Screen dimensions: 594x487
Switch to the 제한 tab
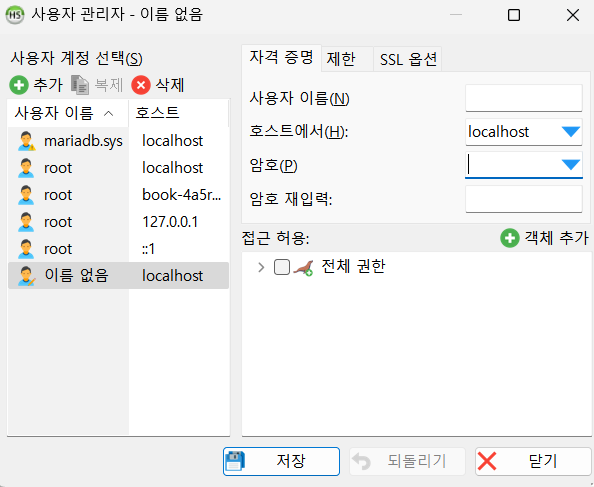click(x=347, y=59)
